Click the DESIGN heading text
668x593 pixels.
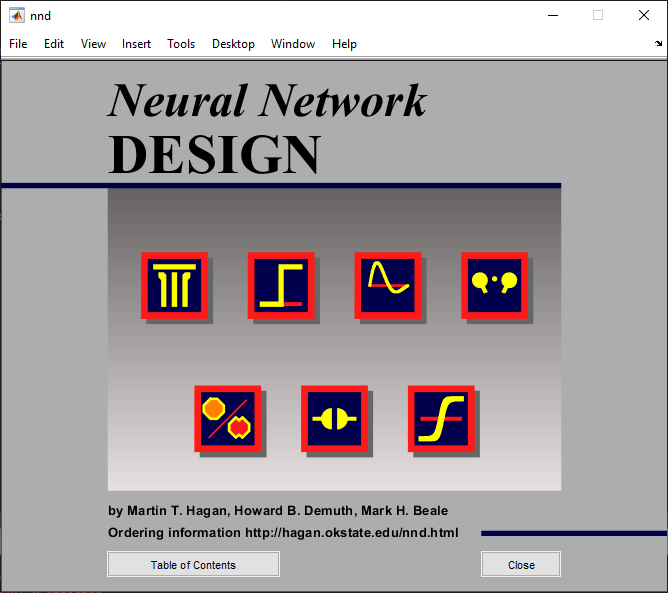[x=214, y=154]
